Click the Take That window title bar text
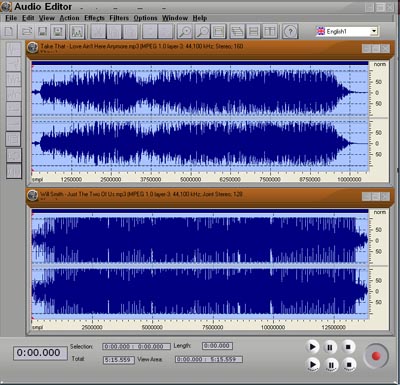 (x=142, y=46)
